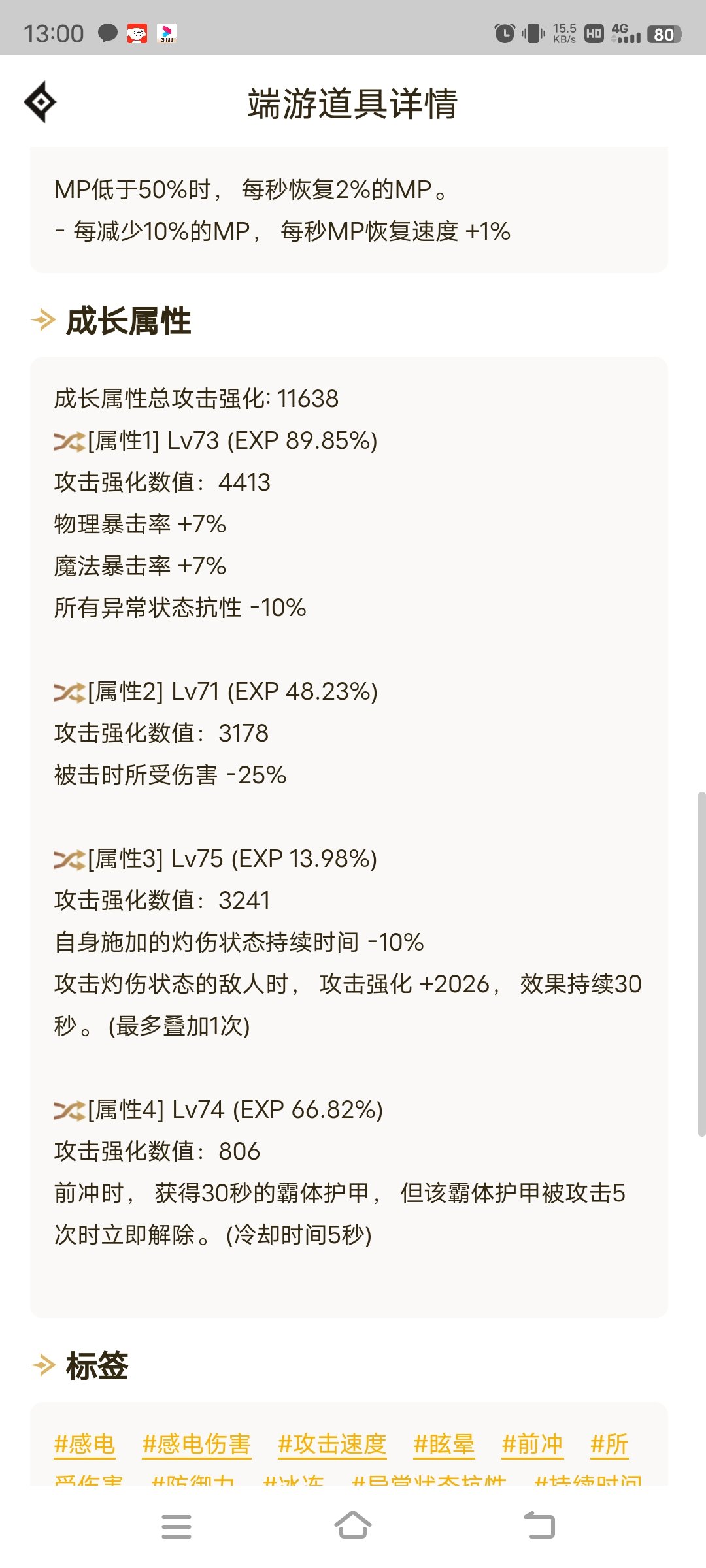Tap the Android back navigation icon
The height and width of the screenshot is (1568, 706).
539,1526
